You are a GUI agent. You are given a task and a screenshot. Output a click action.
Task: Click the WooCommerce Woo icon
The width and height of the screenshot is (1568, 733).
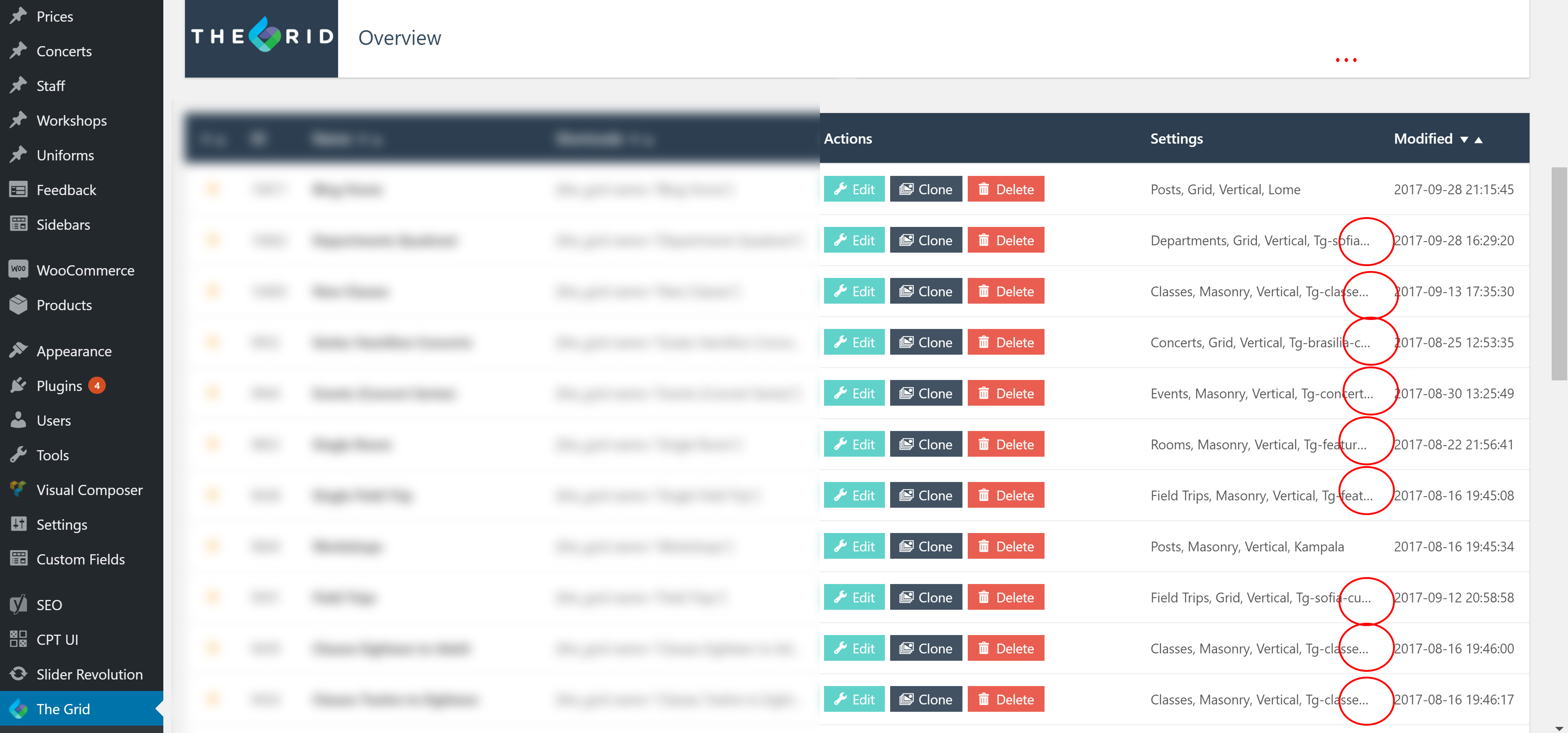[x=18, y=269]
